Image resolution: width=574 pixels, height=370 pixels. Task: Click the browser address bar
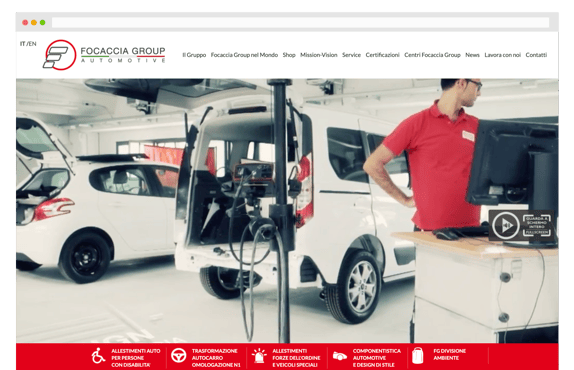301,22
